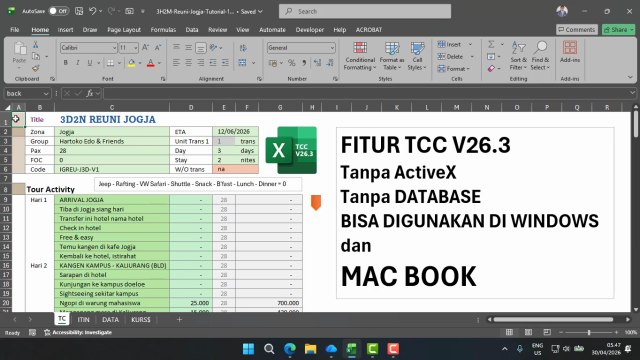The height and width of the screenshot is (360, 640).
Task: Switch to the Insert ribbon tab
Action: point(65,30)
